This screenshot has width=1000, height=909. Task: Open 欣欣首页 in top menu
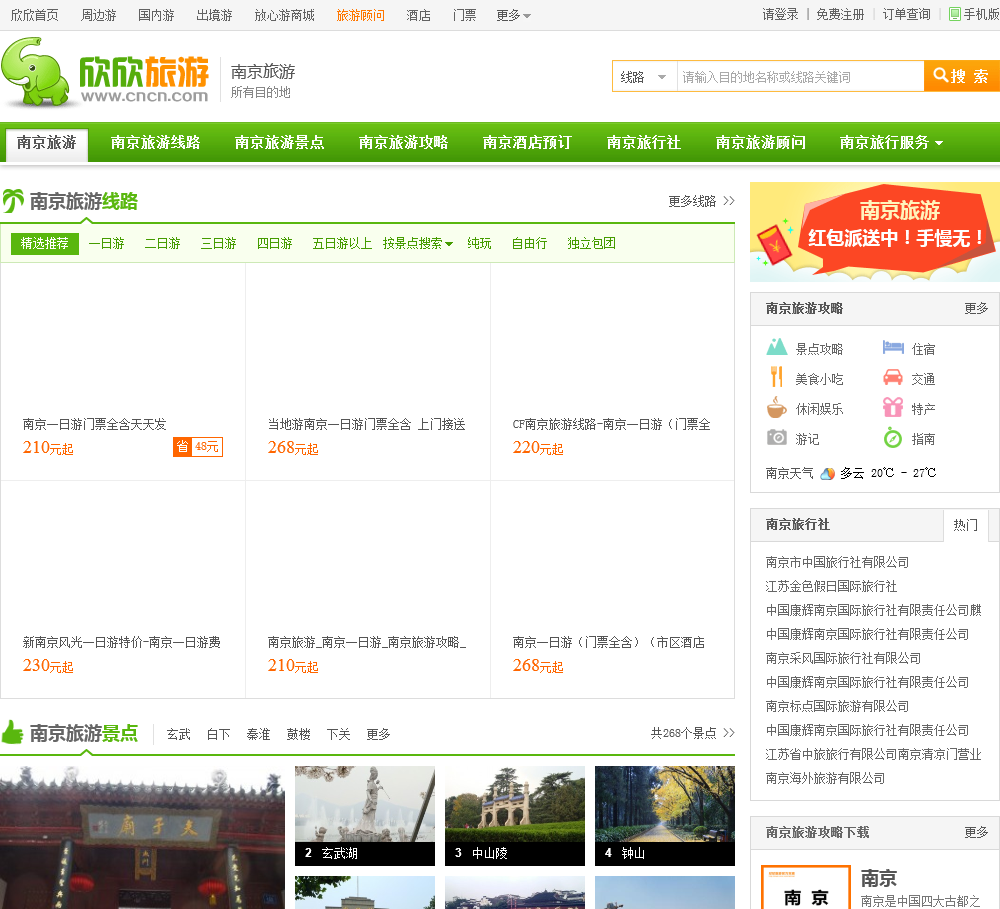tap(34, 15)
